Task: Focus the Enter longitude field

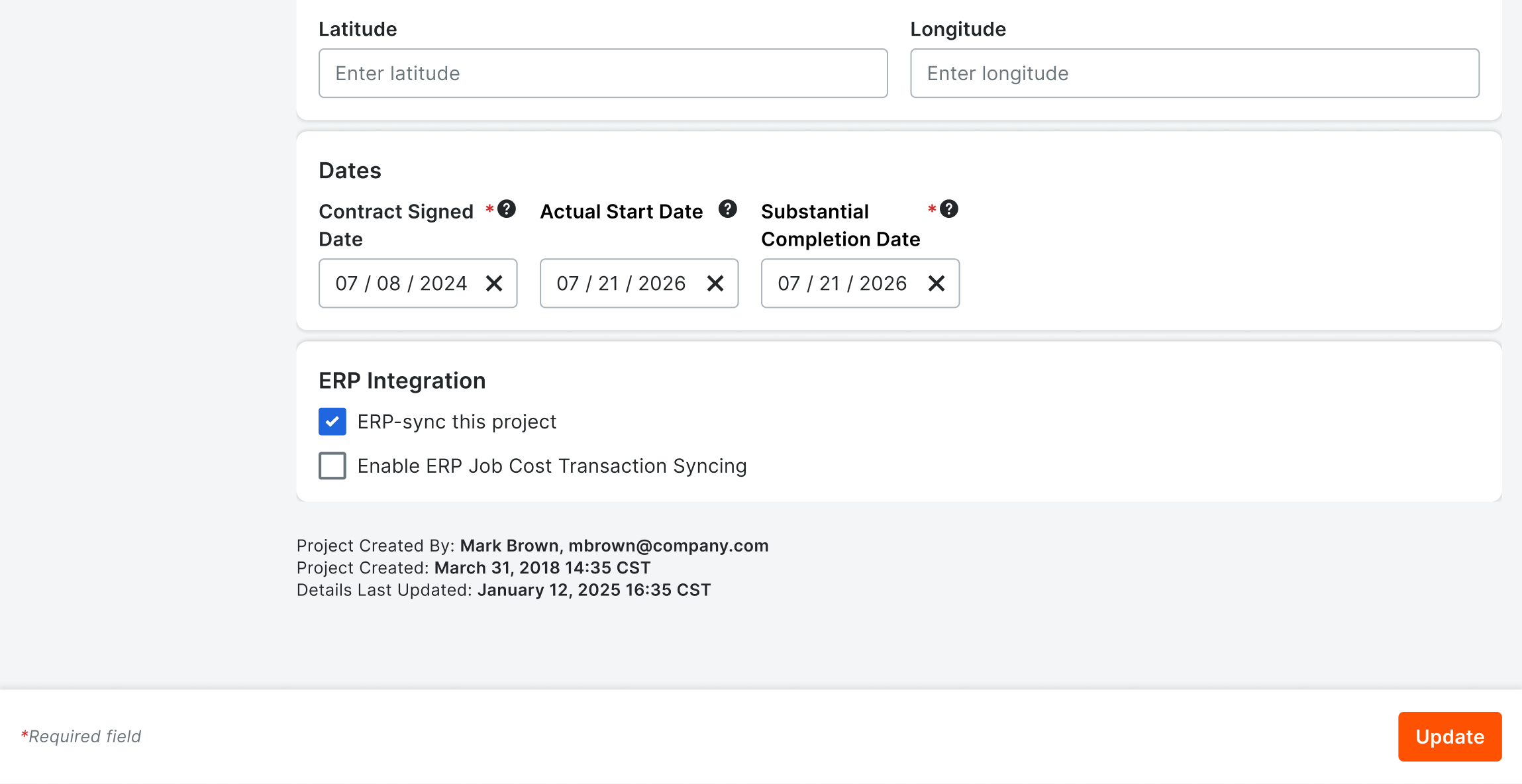Action: [1194, 73]
